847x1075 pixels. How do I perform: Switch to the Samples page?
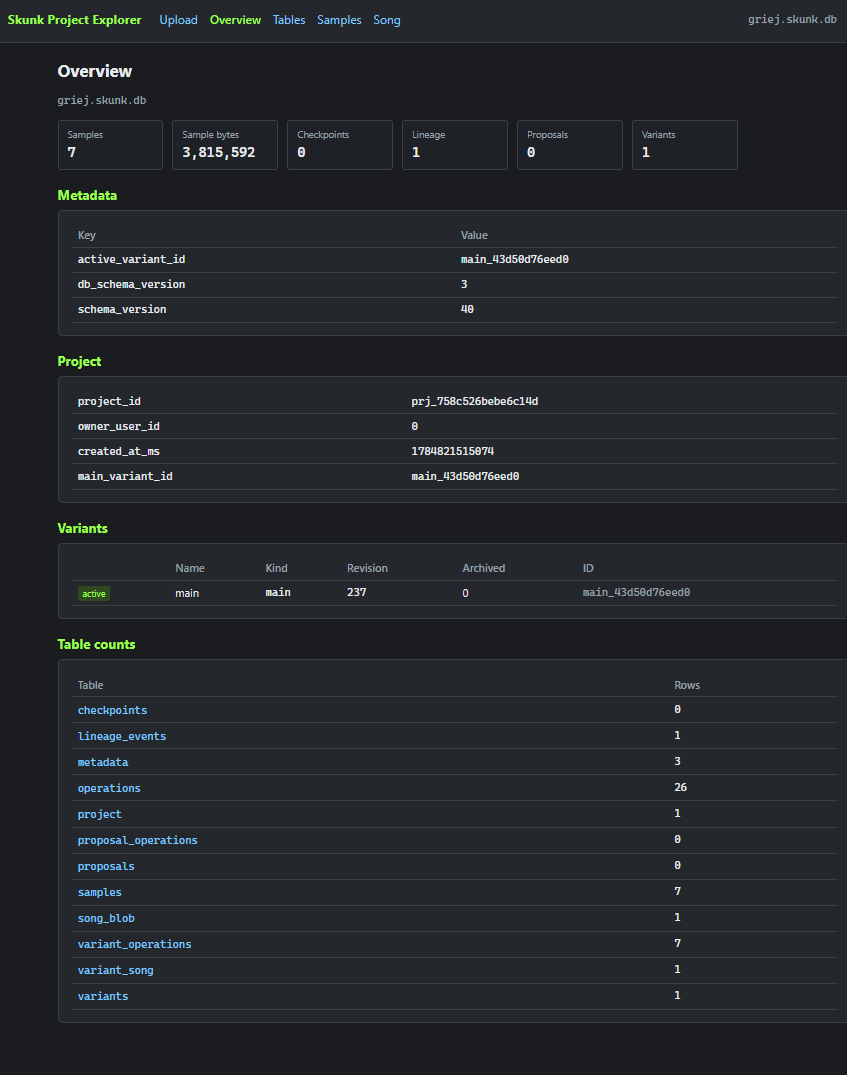click(339, 20)
